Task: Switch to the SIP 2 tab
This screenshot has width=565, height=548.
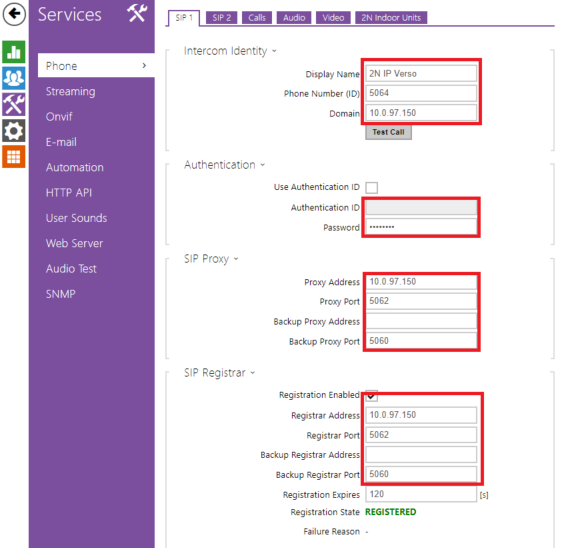Action: click(221, 18)
